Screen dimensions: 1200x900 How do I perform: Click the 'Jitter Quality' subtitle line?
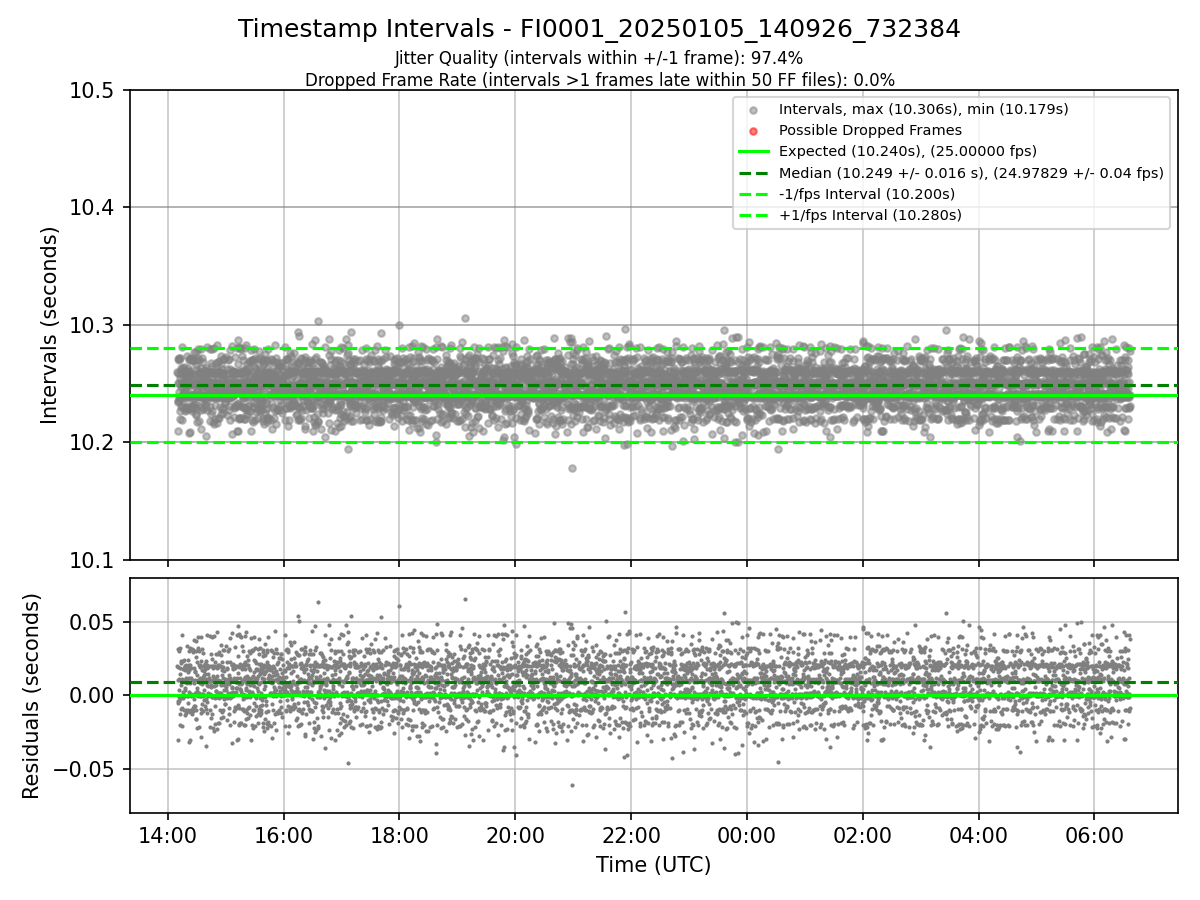pos(599,58)
